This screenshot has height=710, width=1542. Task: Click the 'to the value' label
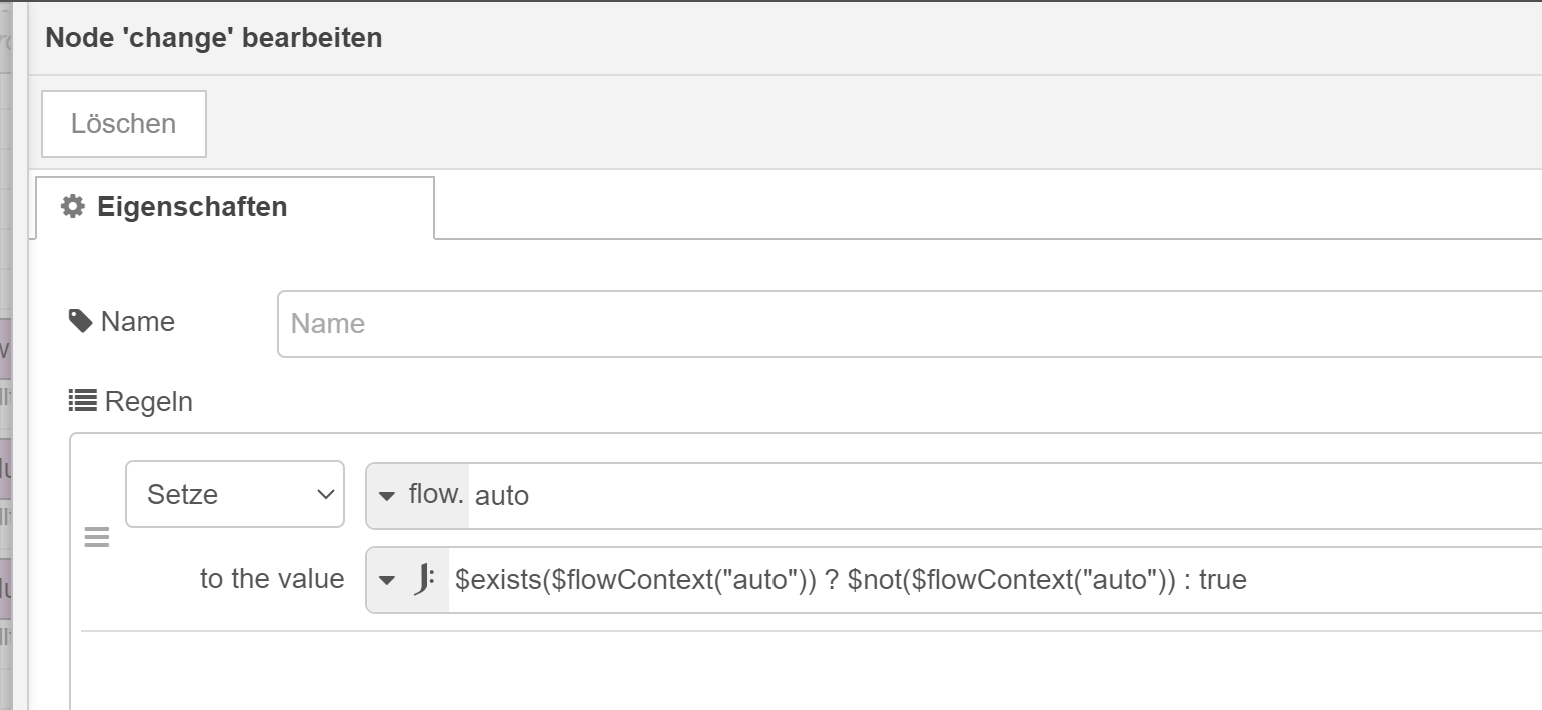pos(272,579)
